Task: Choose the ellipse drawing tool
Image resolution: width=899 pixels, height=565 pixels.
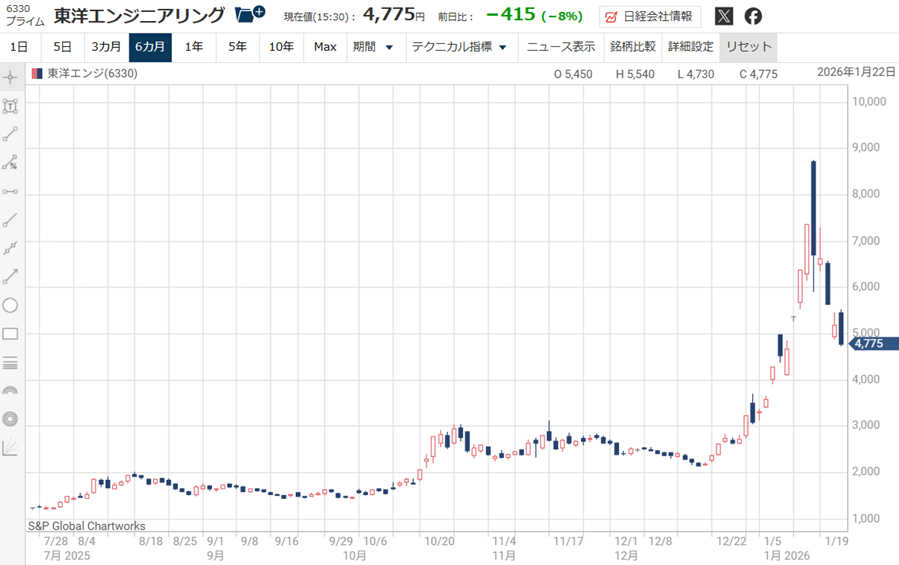Action: [10, 305]
